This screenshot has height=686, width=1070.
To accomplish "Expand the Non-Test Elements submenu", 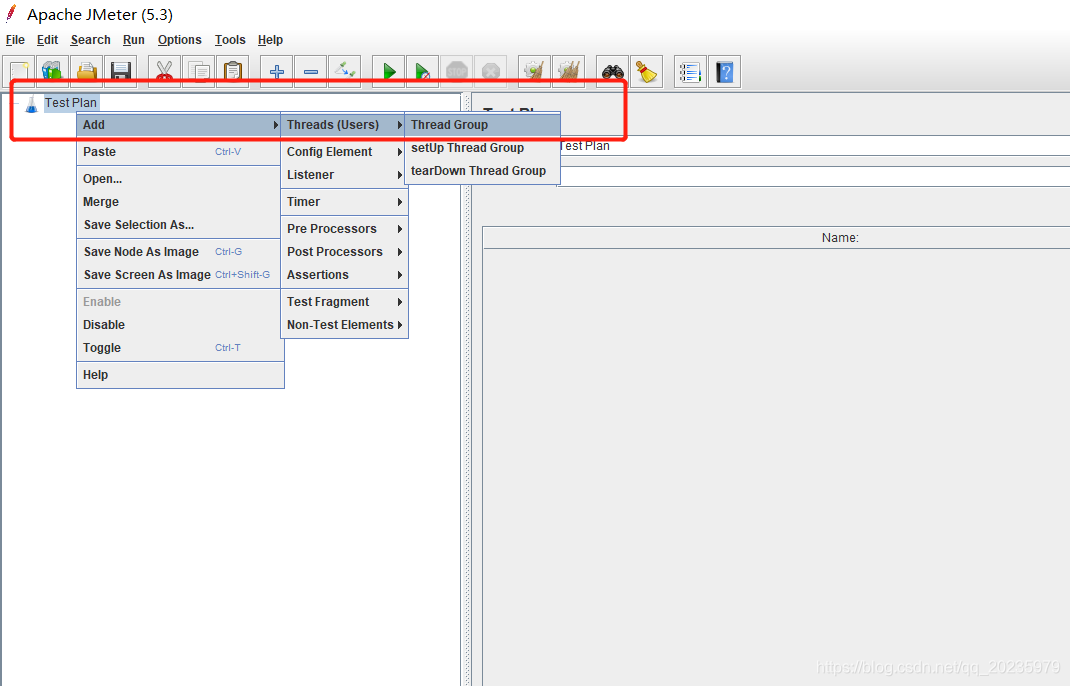I will click(344, 325).
